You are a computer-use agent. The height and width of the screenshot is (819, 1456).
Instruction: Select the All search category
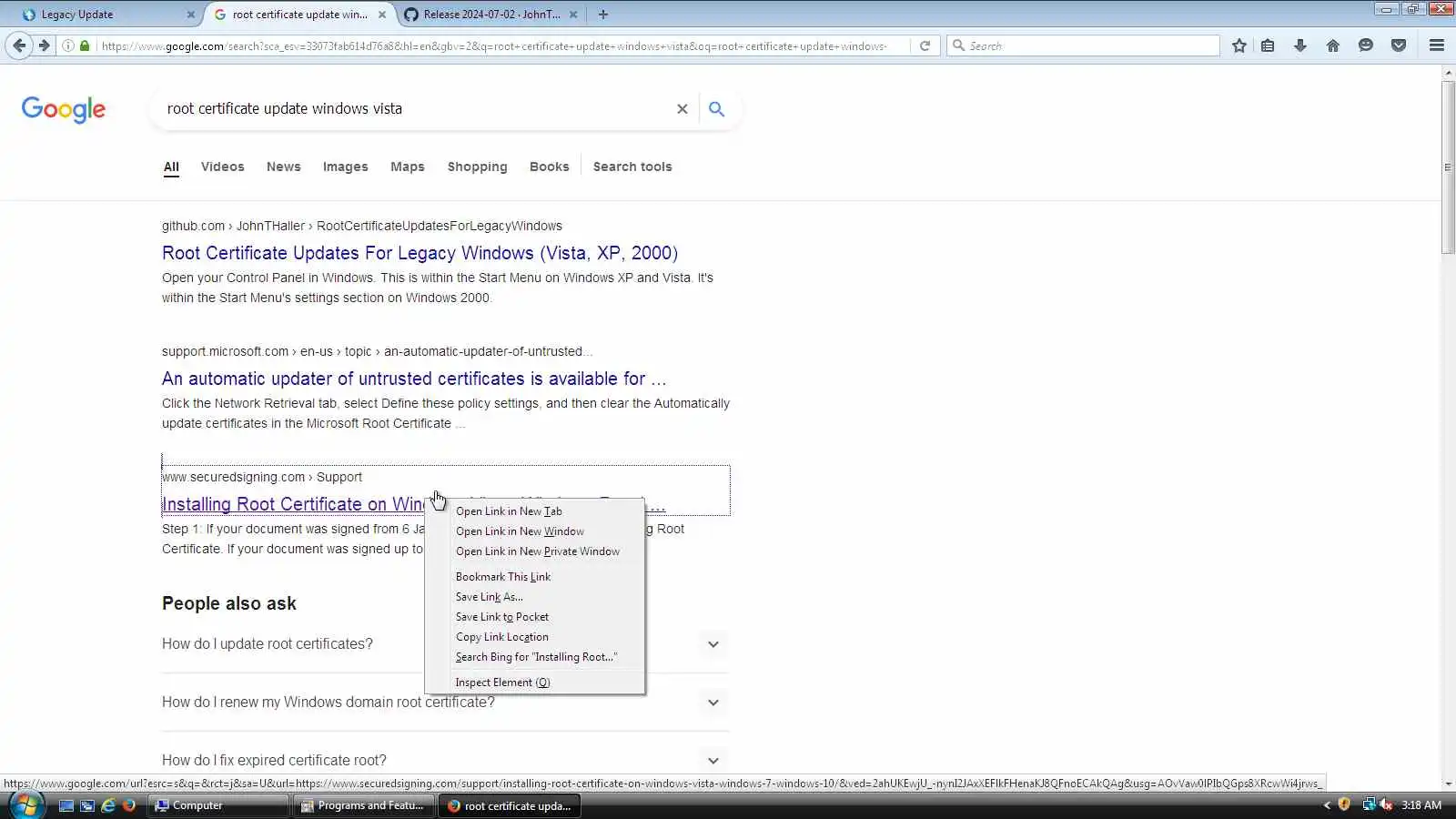[171, 167]
